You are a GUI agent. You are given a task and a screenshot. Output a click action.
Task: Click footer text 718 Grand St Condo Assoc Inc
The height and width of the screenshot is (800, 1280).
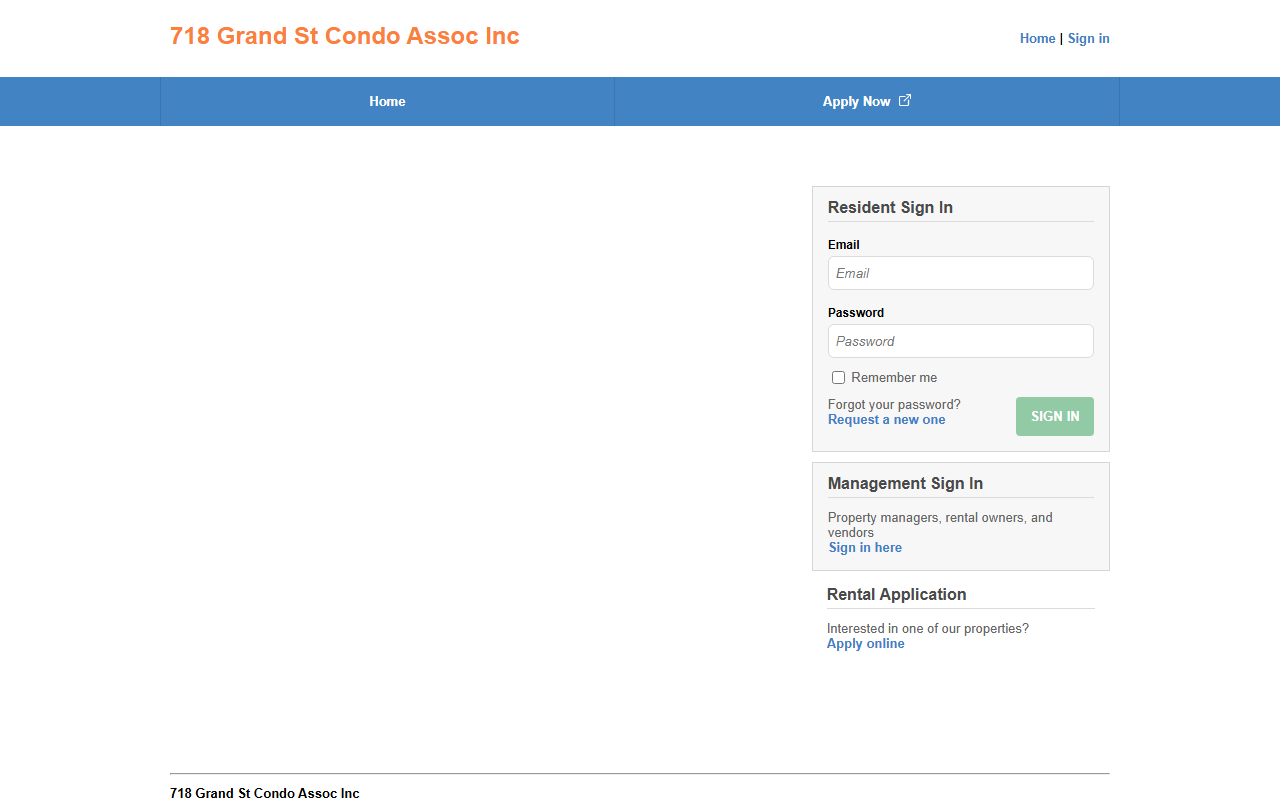tap(264, 793)
